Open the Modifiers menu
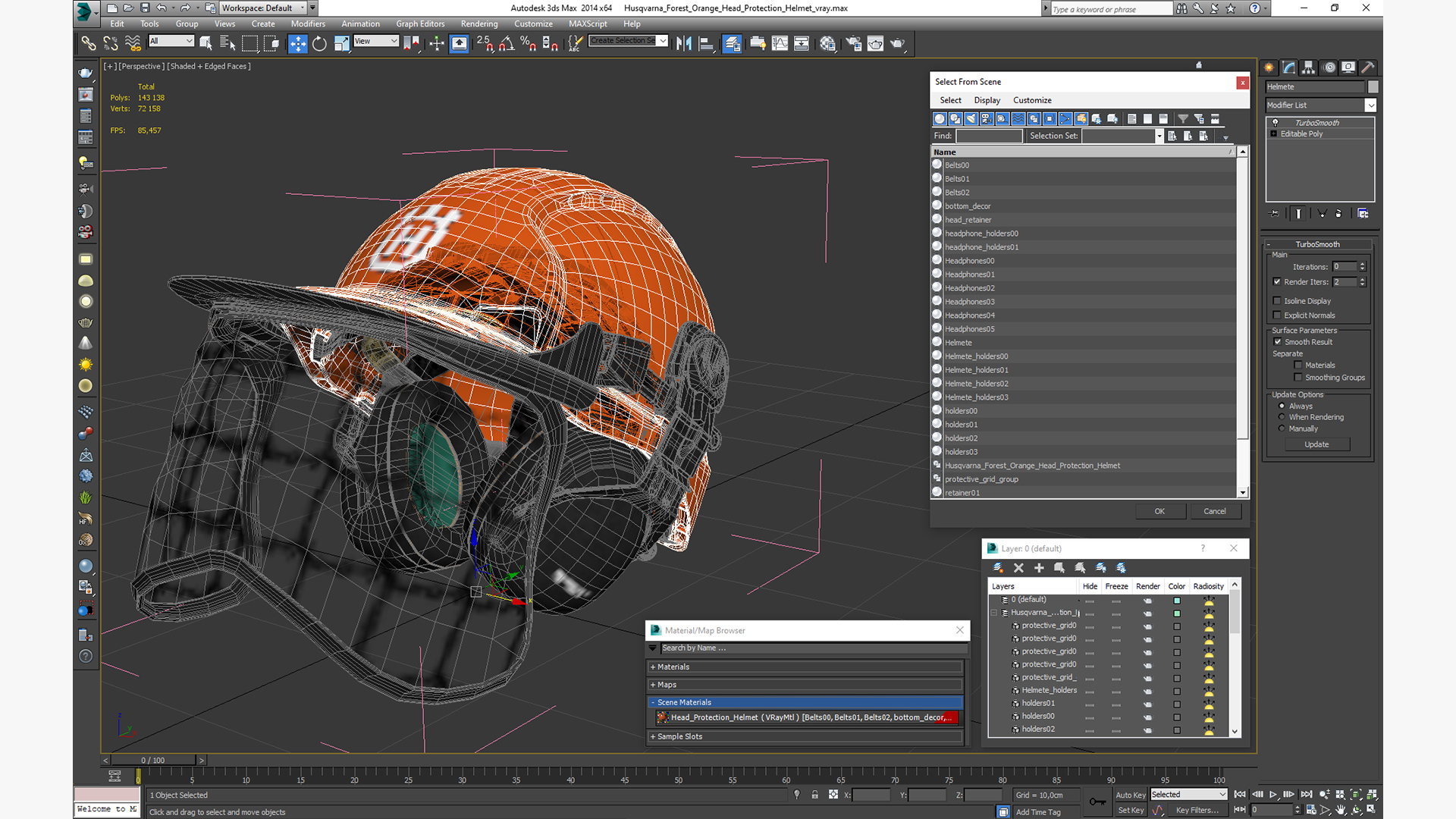The height and width of the screenshot is (819, 1456). tap(308, 24)
